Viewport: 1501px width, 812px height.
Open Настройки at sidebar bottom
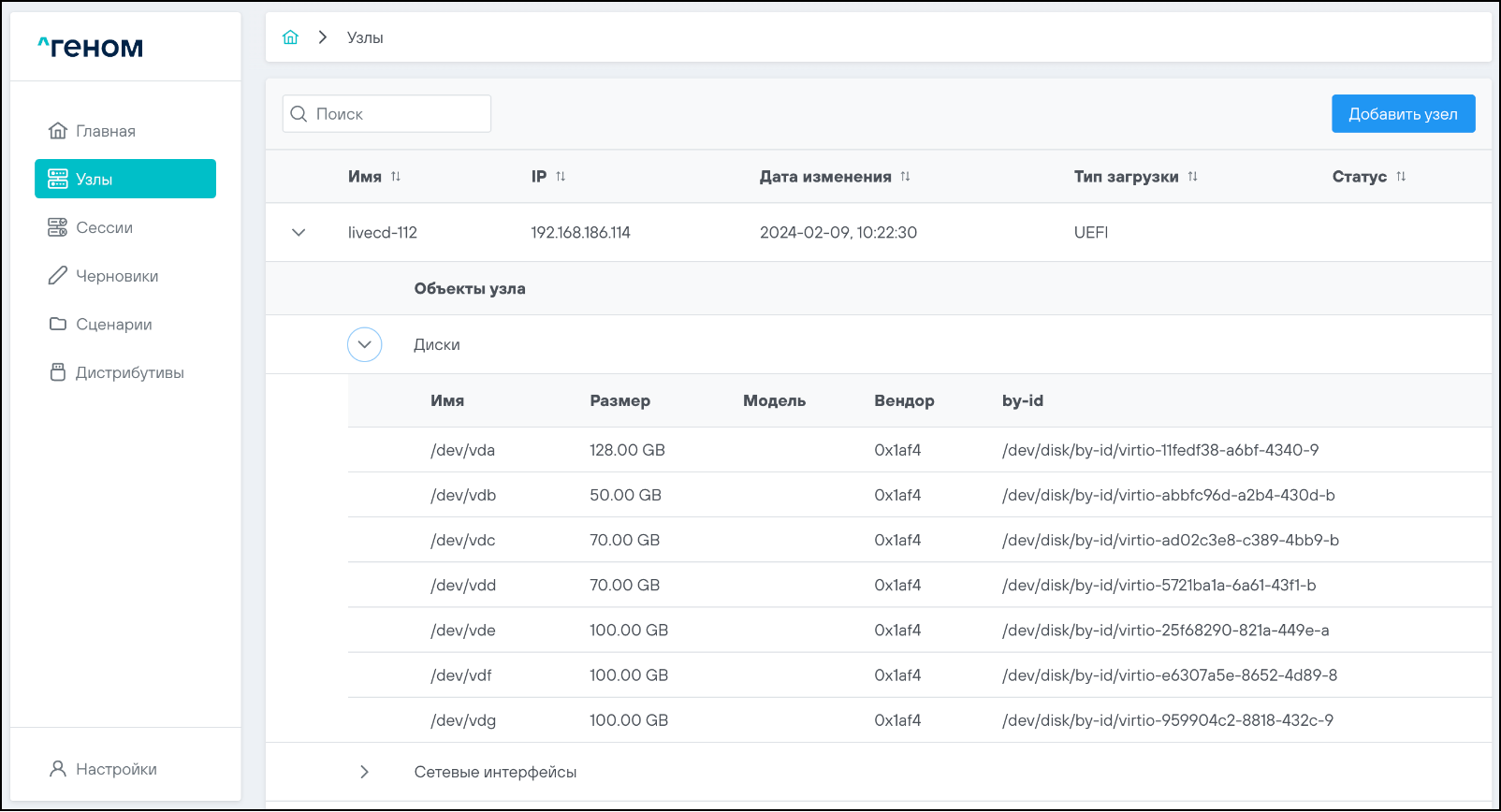116,769
